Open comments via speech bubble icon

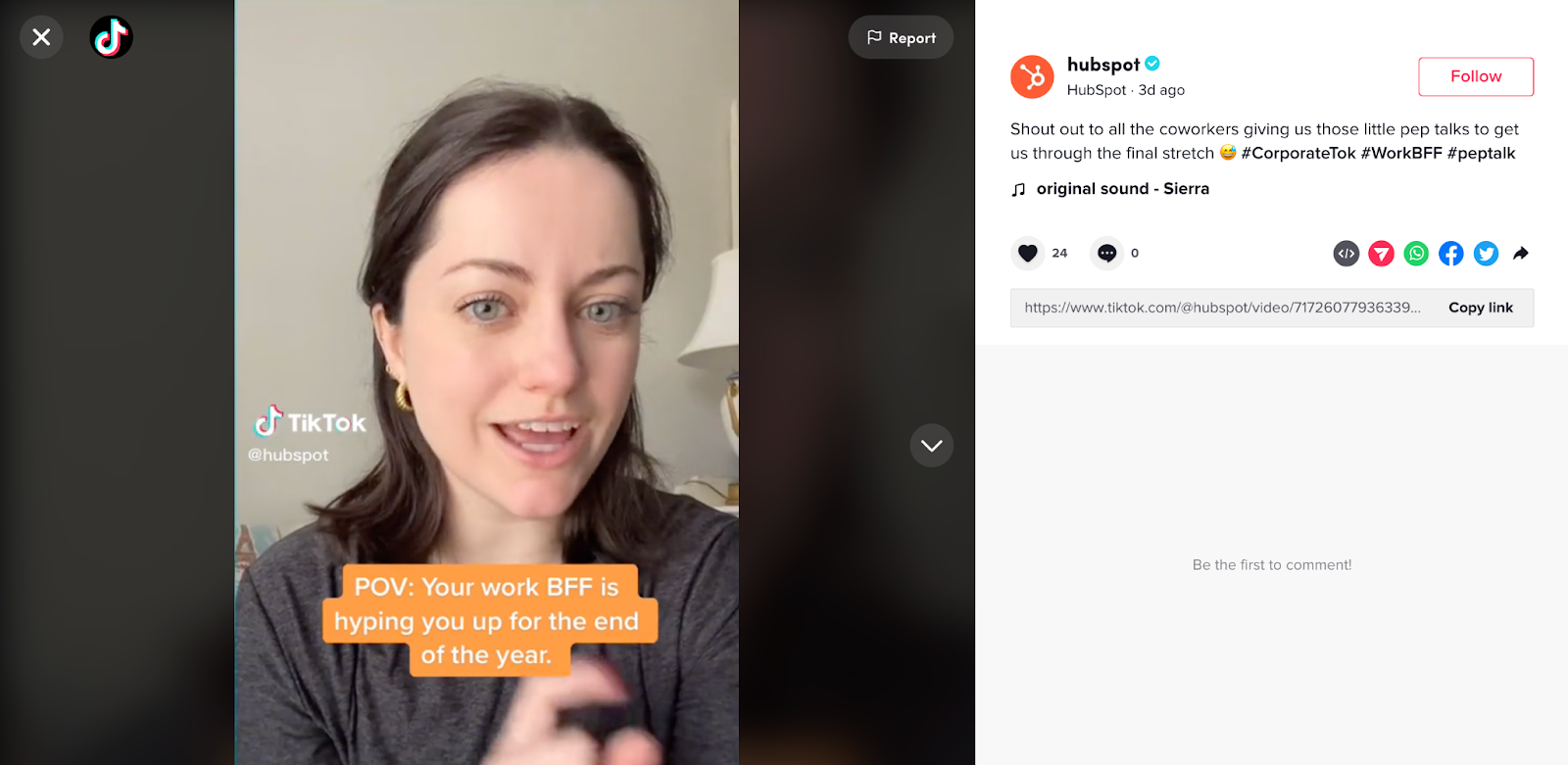point(1106,253)
